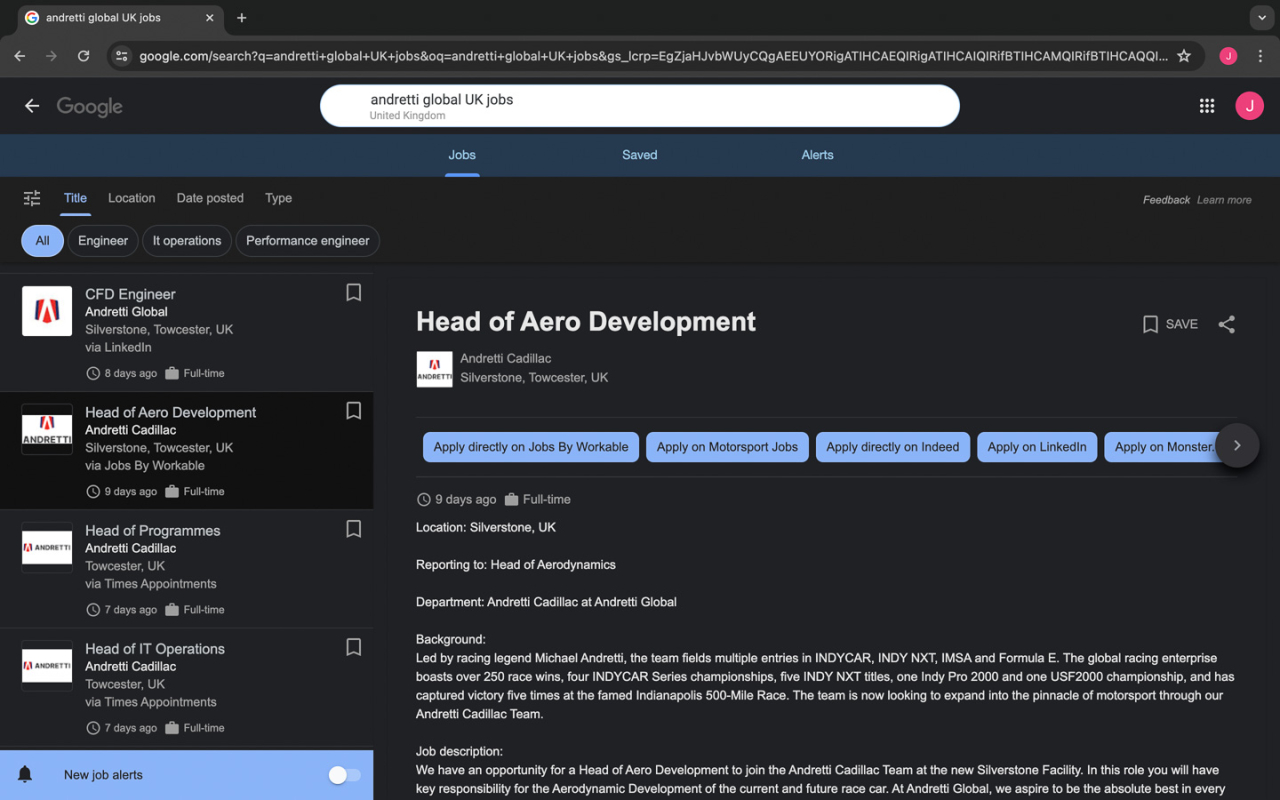Screen dimensions: 1280x800
Task: Share the Head of Aero Development job
Action: pos(1227,324)
